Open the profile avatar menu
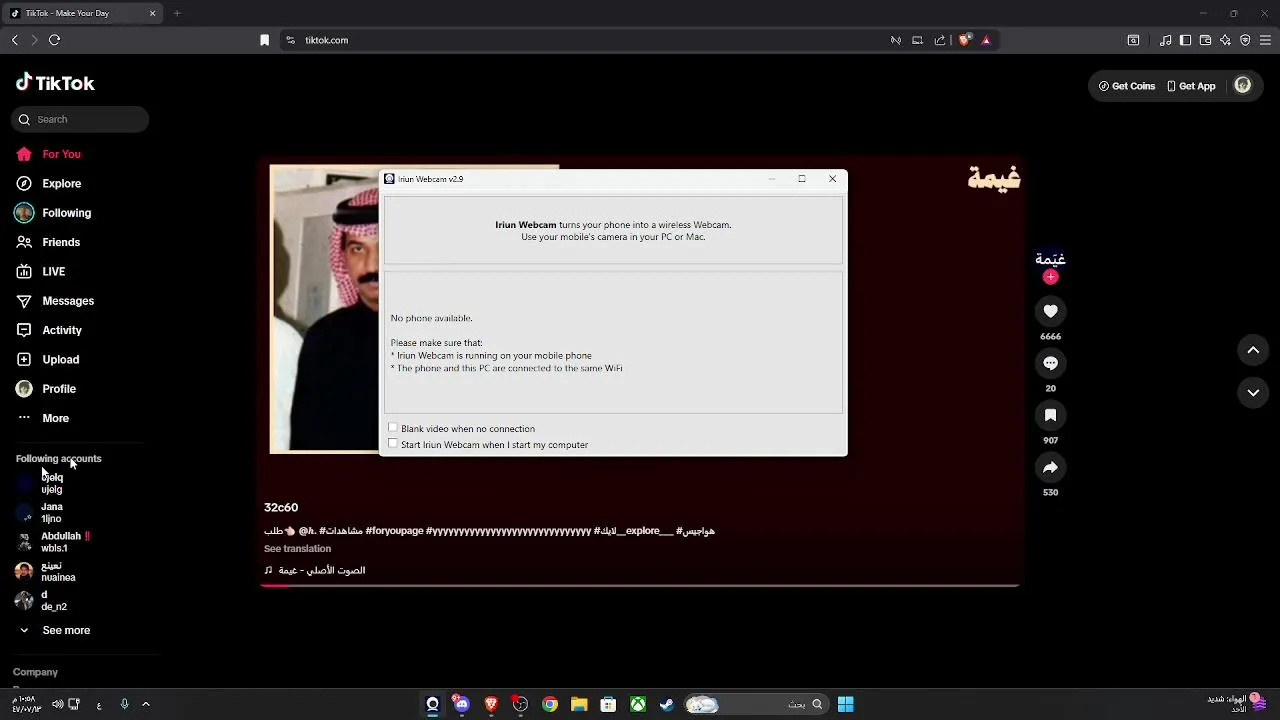Image resolution: width=1280 pixels, height=720 pixels. [1243, 86]
